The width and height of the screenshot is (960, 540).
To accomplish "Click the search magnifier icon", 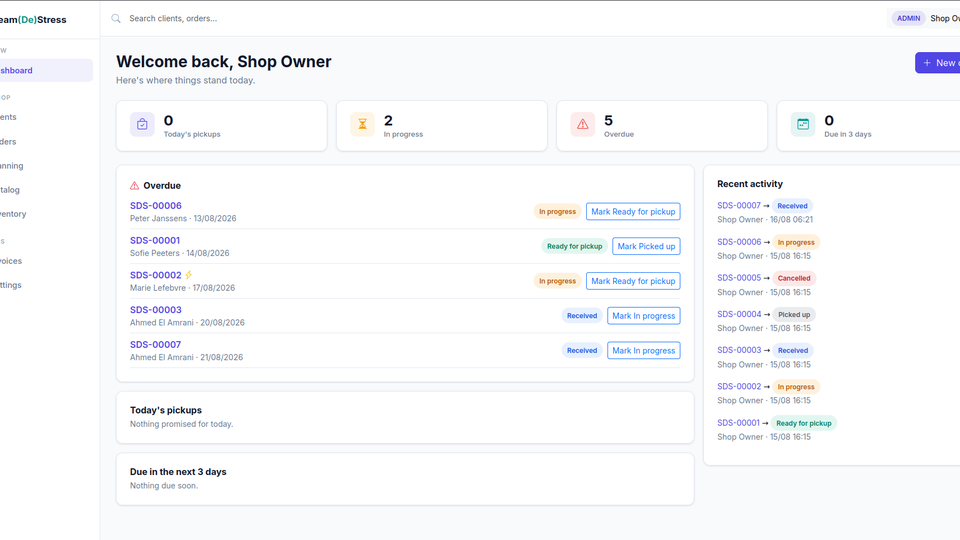I will coord(116,18).
